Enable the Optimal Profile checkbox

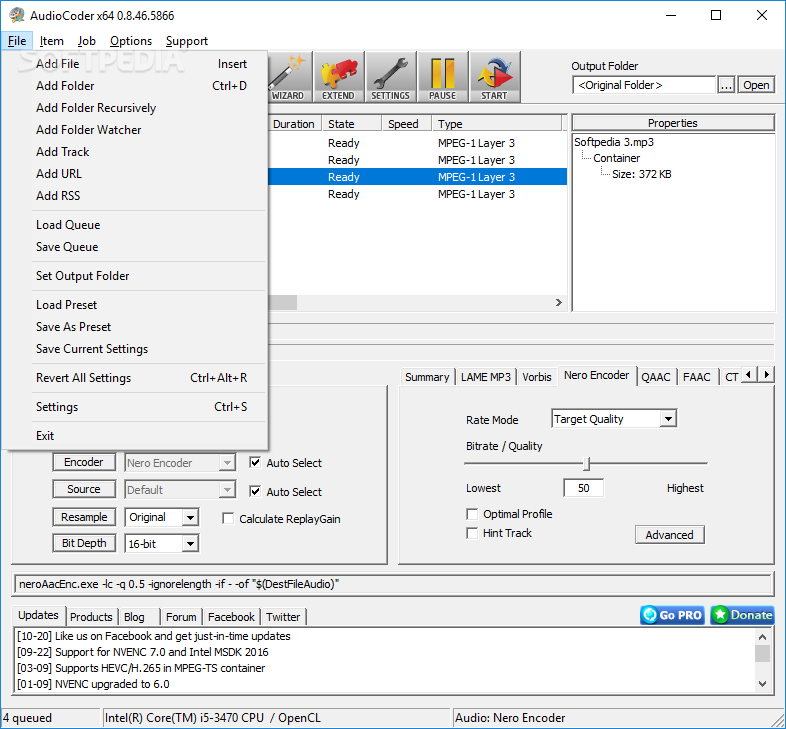pyautogui.click(x=472, y=514)
